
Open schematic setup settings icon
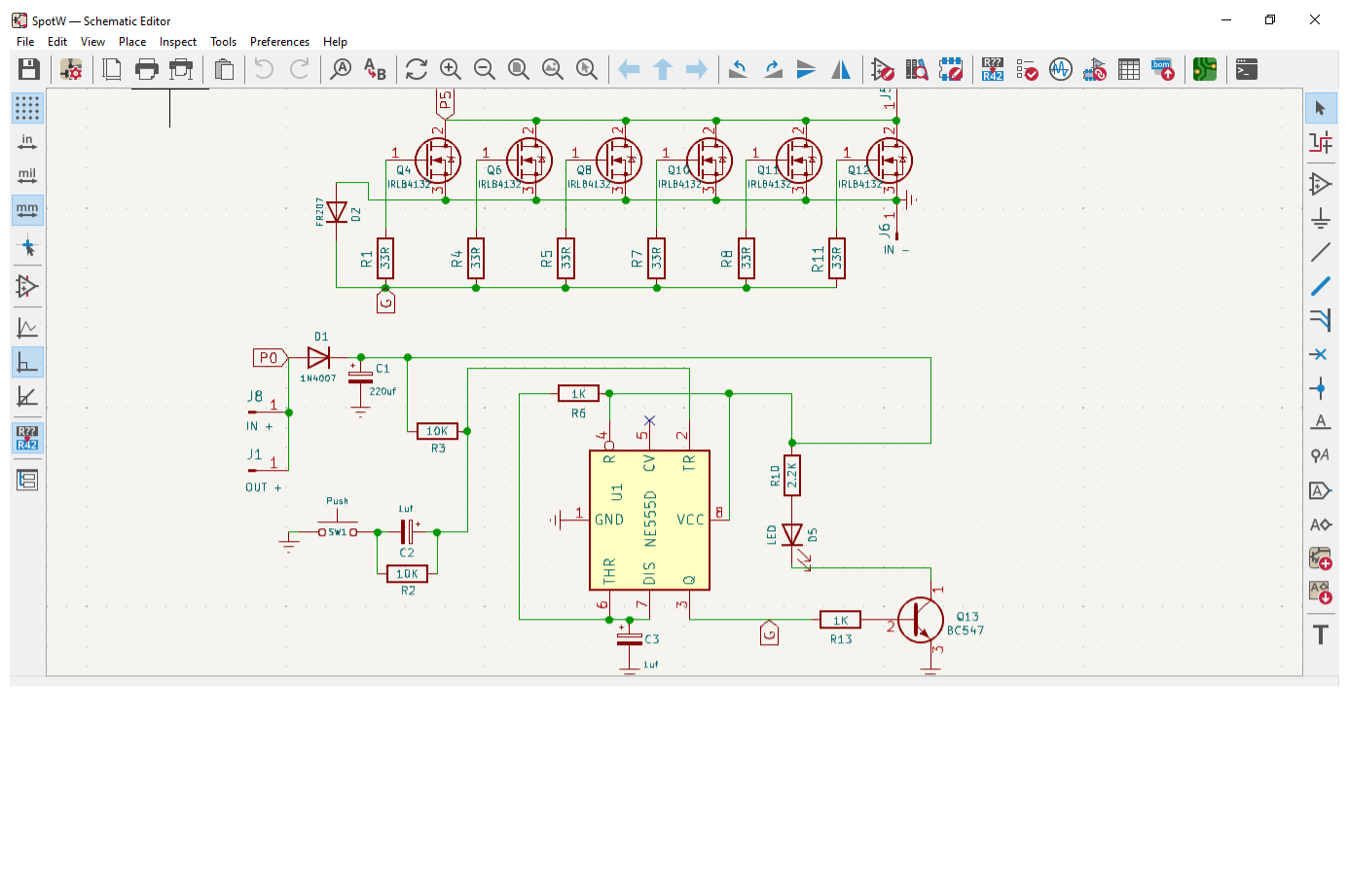point(71,69)
